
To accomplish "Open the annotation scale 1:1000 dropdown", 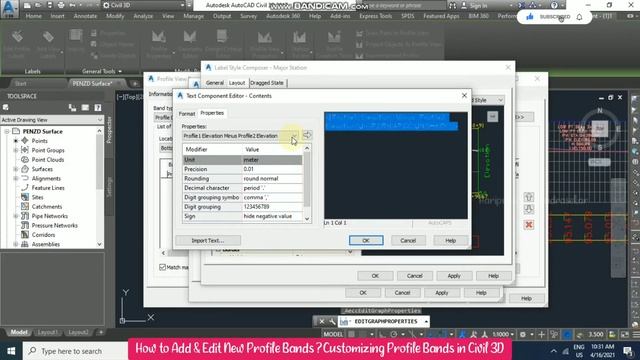I will click(x=503, y=334).
